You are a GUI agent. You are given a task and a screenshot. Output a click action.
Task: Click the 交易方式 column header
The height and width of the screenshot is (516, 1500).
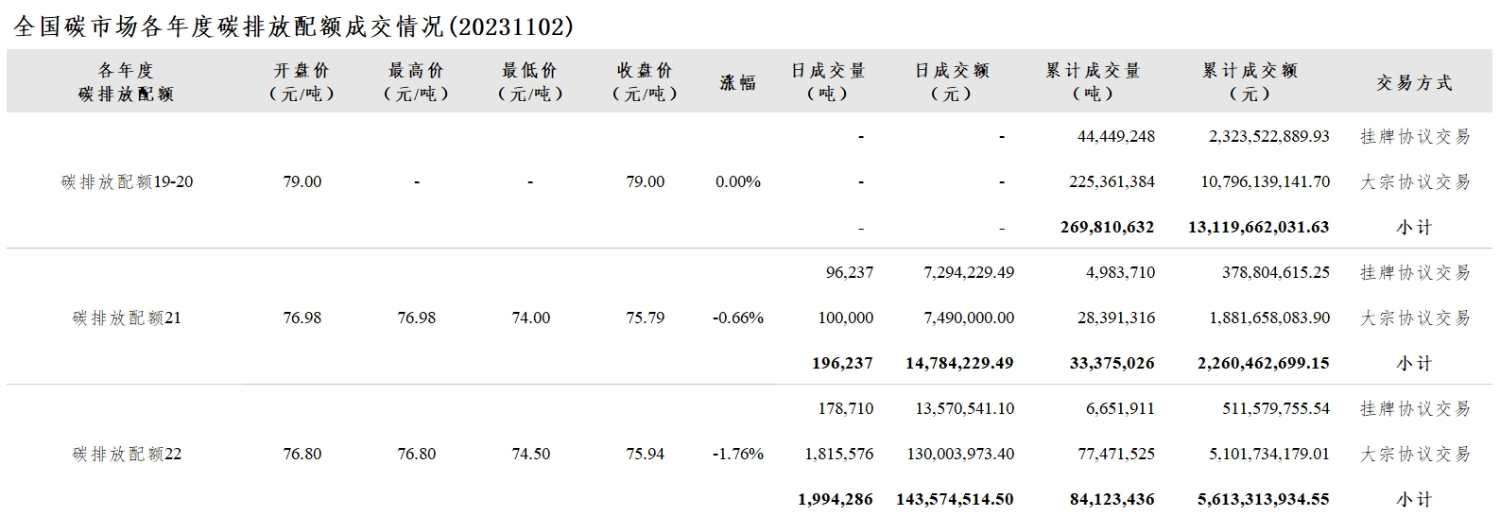tap(1415, 83)
